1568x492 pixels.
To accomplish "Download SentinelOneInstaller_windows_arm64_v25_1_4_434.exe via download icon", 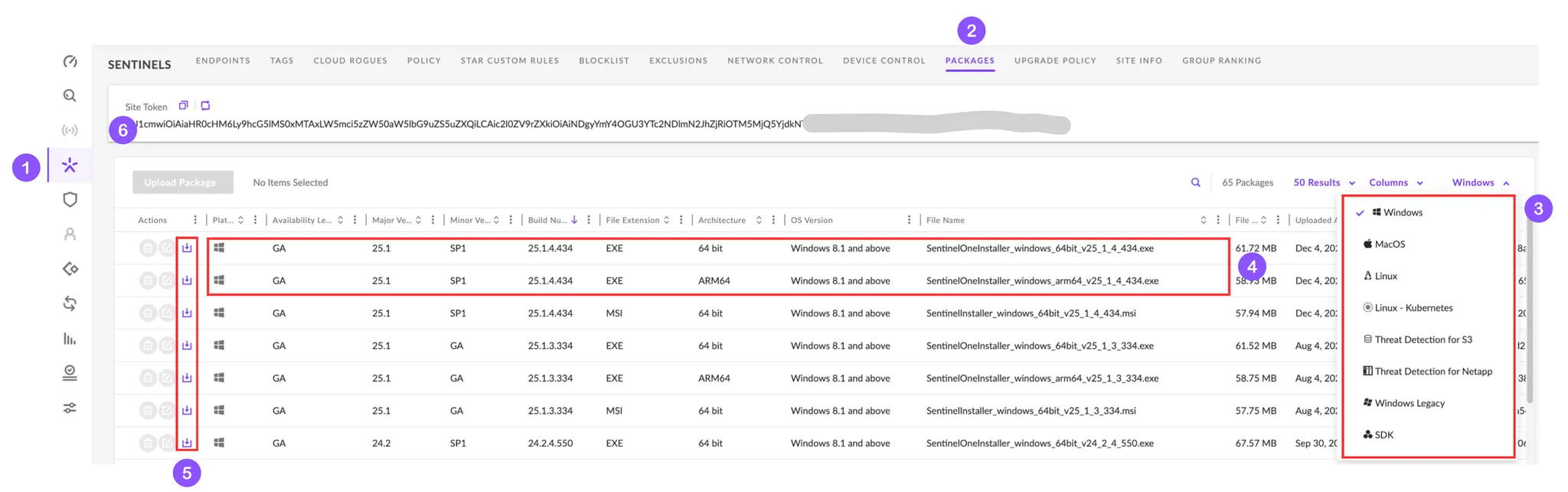I will pyautogui.click(x=187, y=280).
